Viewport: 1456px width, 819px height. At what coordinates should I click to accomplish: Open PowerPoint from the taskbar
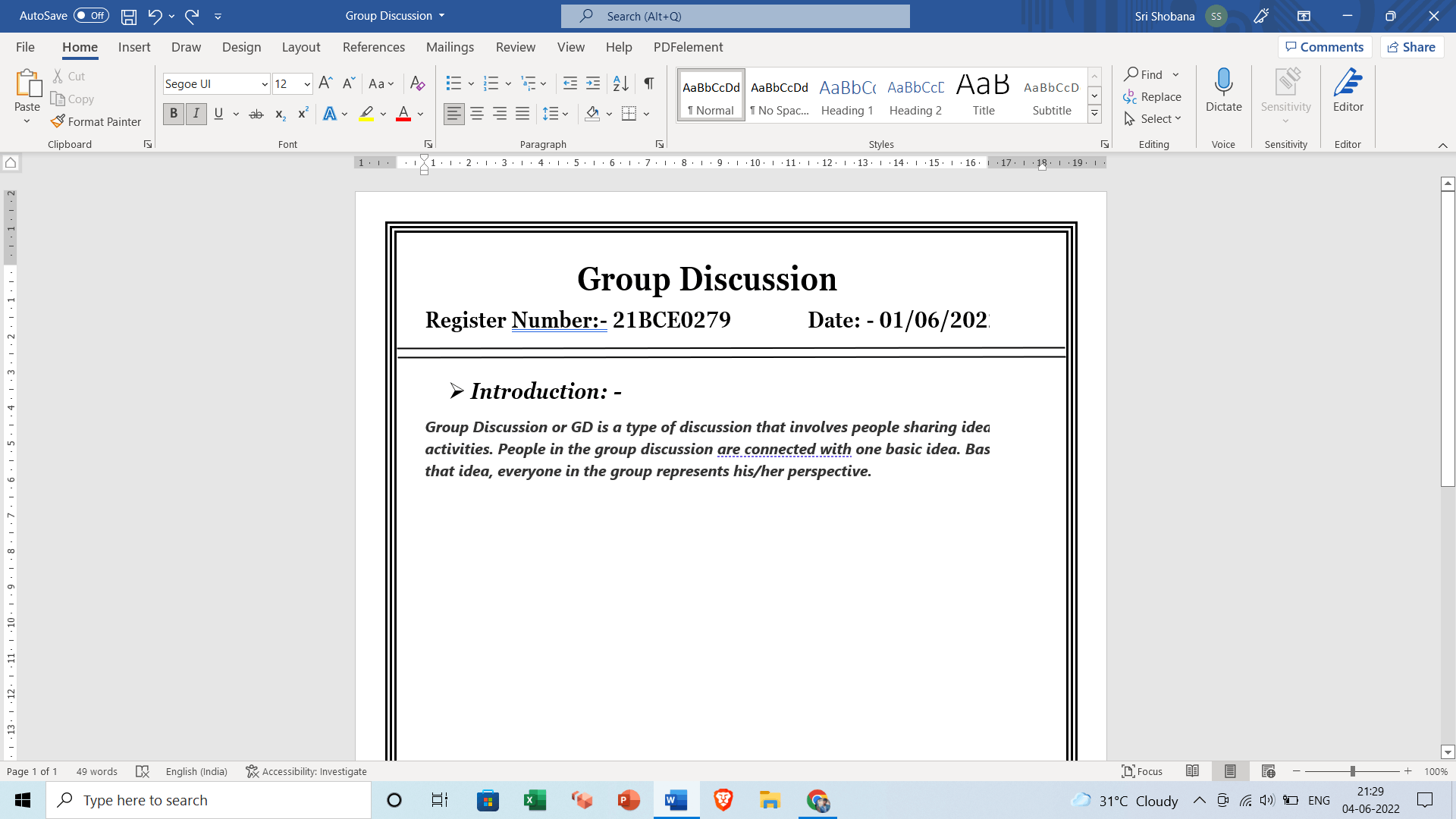click(x=629, y=800)
